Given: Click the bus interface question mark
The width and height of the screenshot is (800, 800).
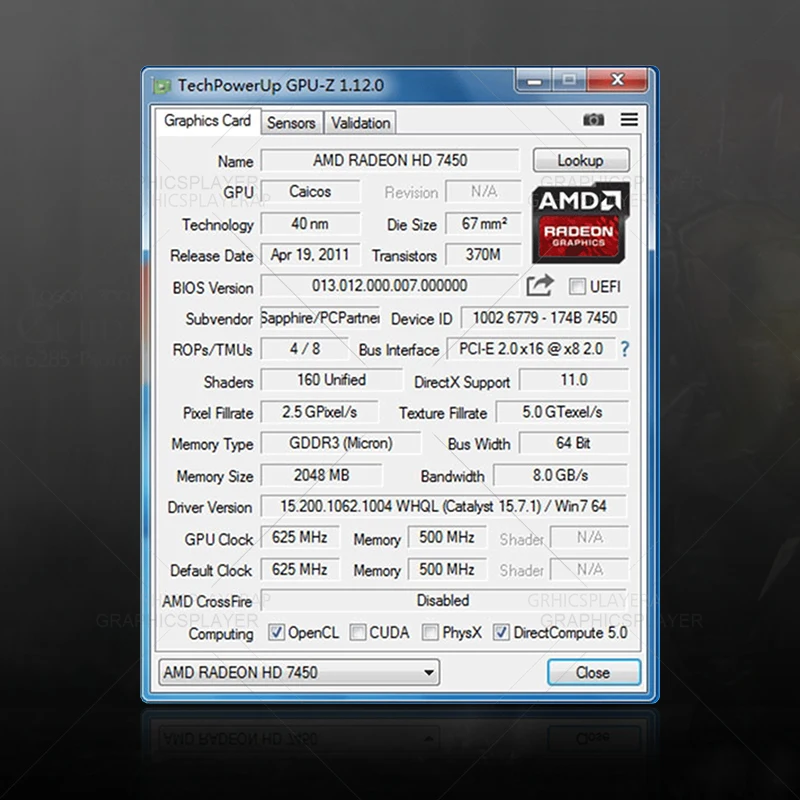Looking at the screenshot, I should coord(625,349).
